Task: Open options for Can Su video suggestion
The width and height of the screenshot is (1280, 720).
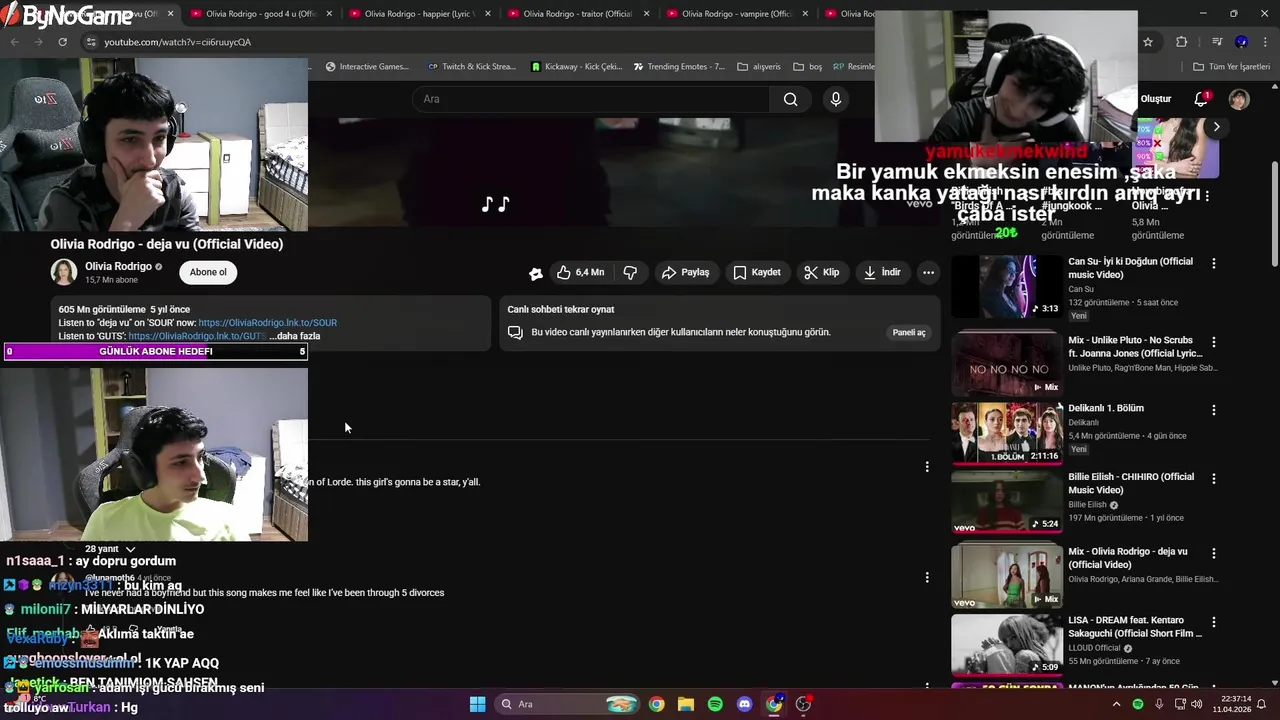Action: (x=1214, y=264)
